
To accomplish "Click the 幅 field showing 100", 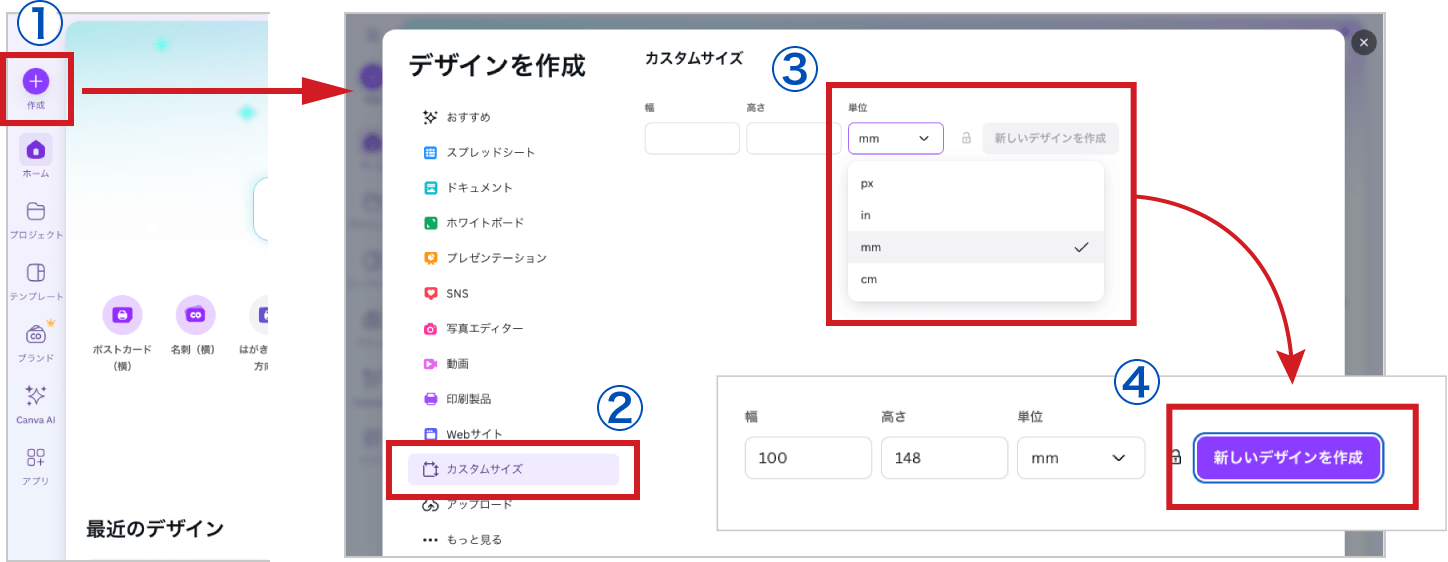I will [808, 458].
